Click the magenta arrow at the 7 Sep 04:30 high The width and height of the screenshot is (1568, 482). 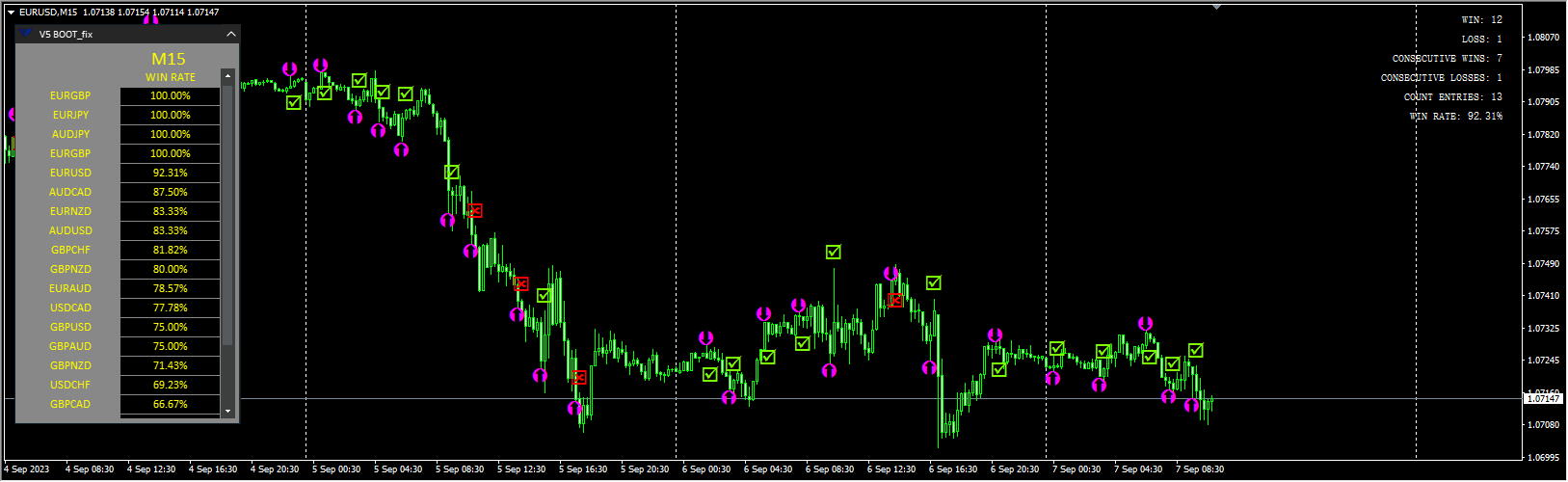tap(1145, 324)
